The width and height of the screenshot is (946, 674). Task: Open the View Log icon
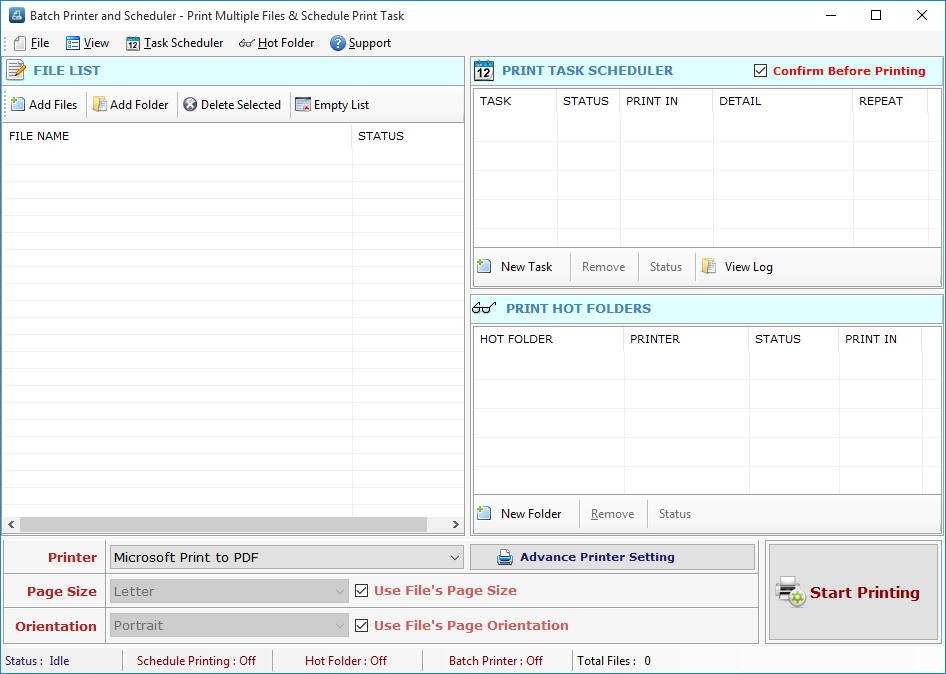point(710,266)
